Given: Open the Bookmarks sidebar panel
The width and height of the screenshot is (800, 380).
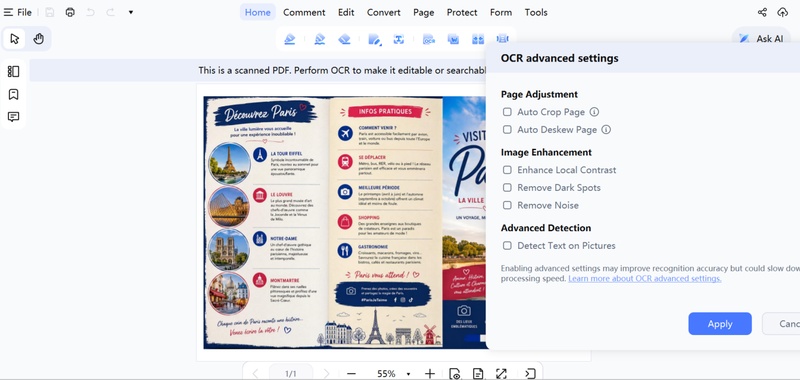Looking at the screenshot, I should (14, 94).
